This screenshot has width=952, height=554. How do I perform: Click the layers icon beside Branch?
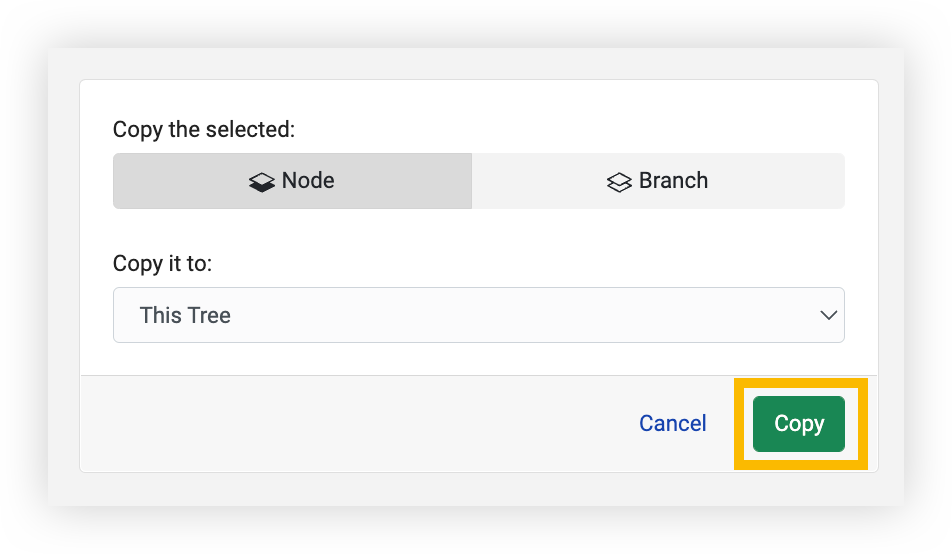tap(619, 182)
